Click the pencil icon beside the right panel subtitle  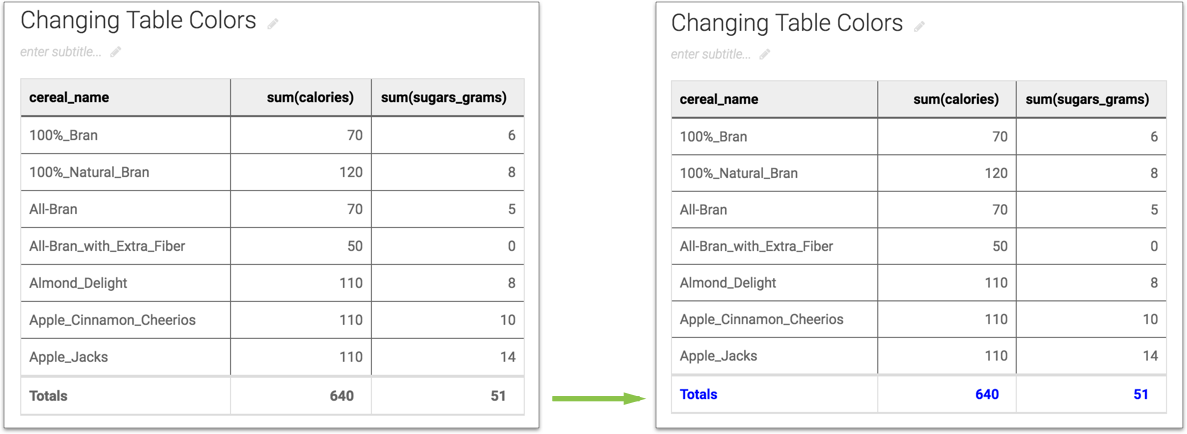pos(765,55)
